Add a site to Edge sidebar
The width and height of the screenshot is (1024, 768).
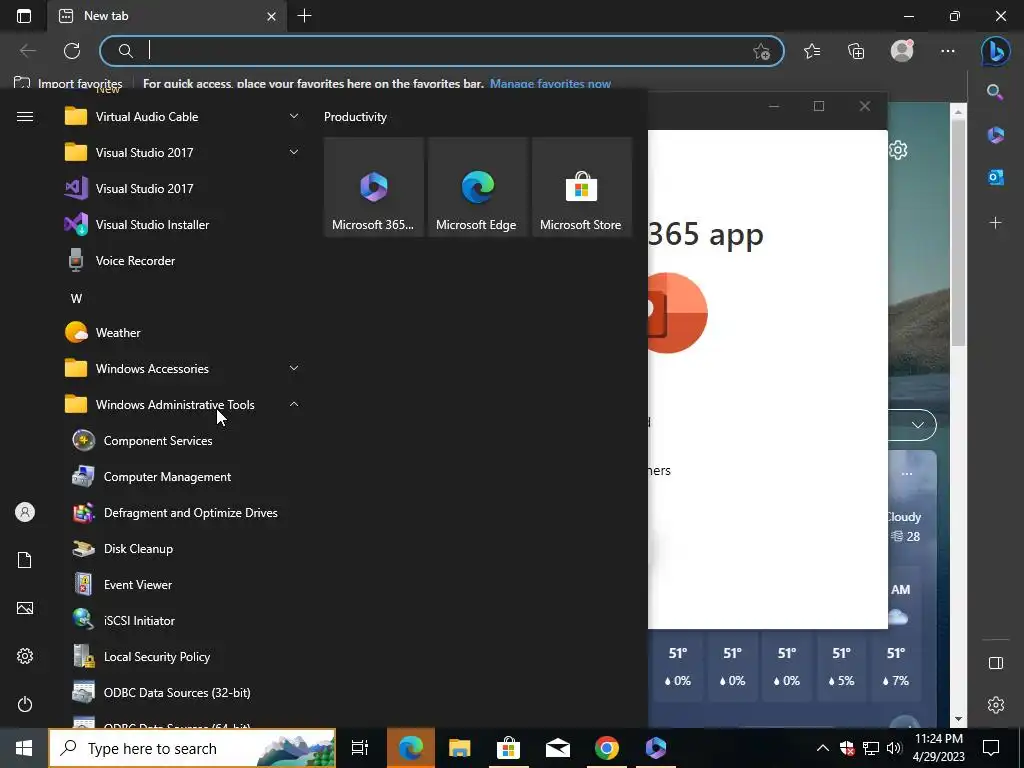pos(995,223)
